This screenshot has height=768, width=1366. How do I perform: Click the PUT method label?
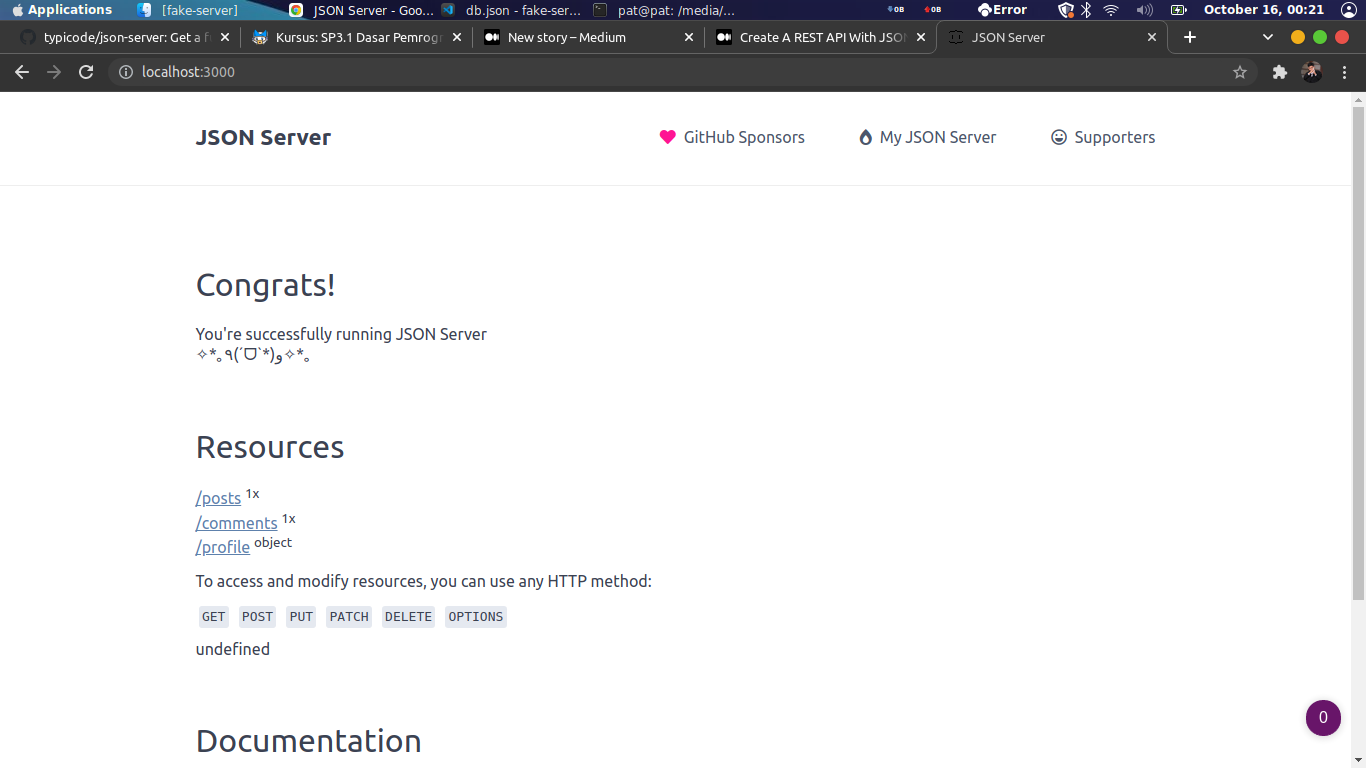(x=301, y=617)
